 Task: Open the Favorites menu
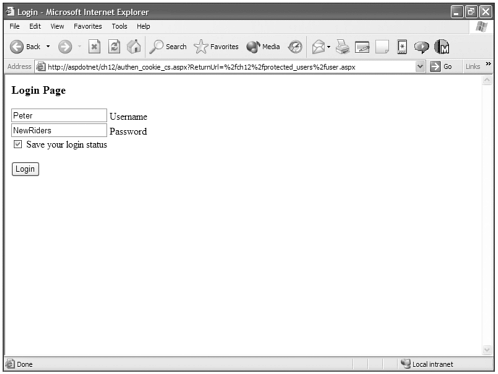pos(88,26)
